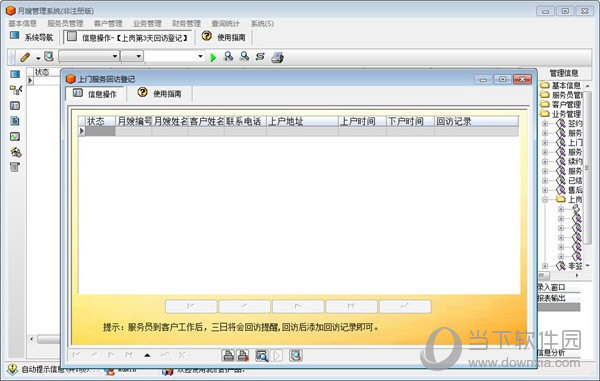The width and height of the screenshot is (600, 381).
Task: Click the person search icon after green arrow
Action: point(228,57)
